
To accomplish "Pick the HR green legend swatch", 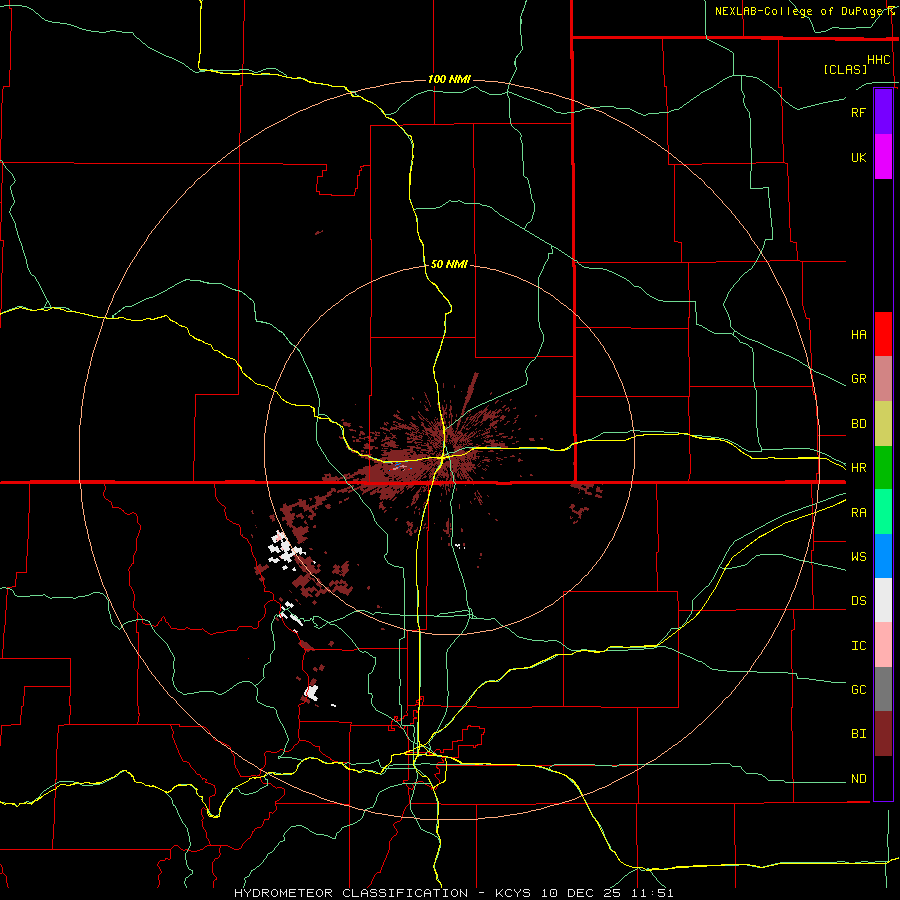I will 883,467.
